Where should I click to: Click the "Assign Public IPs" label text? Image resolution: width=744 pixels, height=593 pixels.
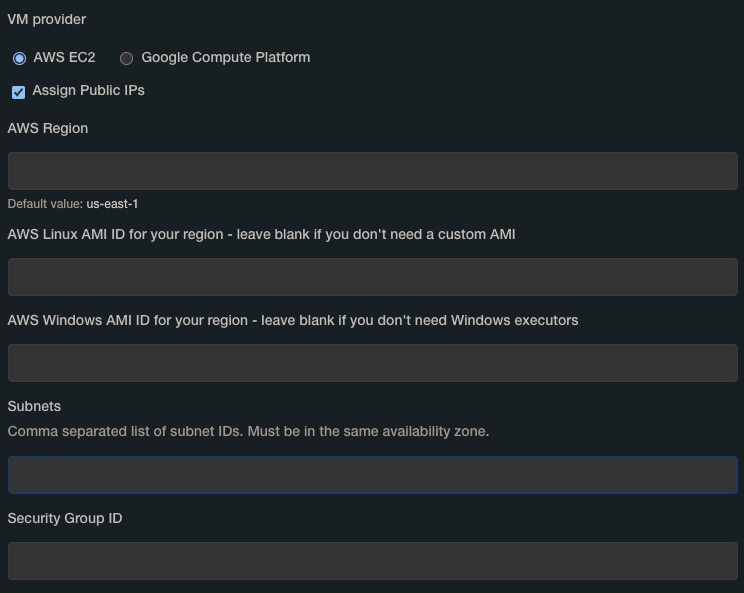point(88,91)
